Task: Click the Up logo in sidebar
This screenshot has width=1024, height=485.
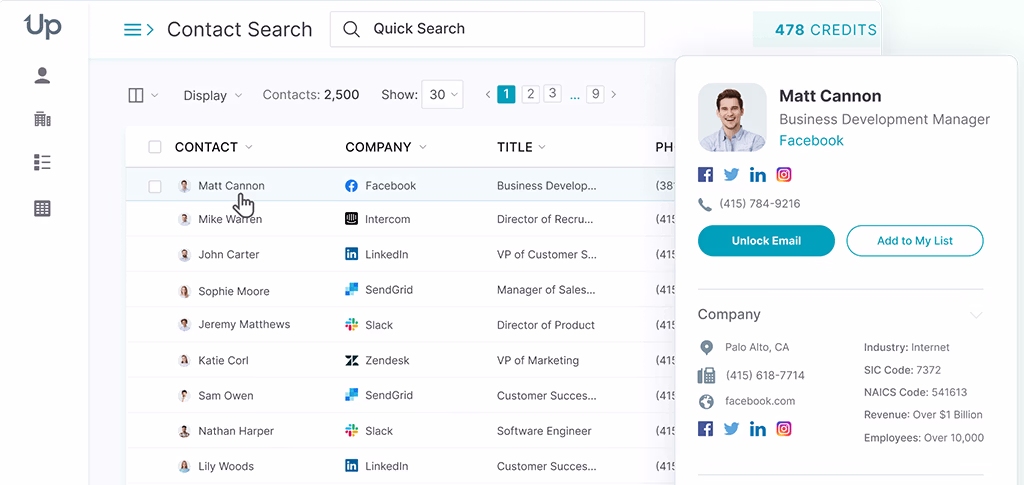Action: (42, 27)
